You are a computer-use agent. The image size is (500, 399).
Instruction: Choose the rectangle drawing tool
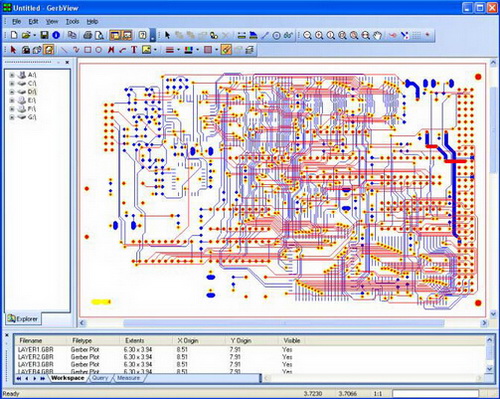[88, 50]
